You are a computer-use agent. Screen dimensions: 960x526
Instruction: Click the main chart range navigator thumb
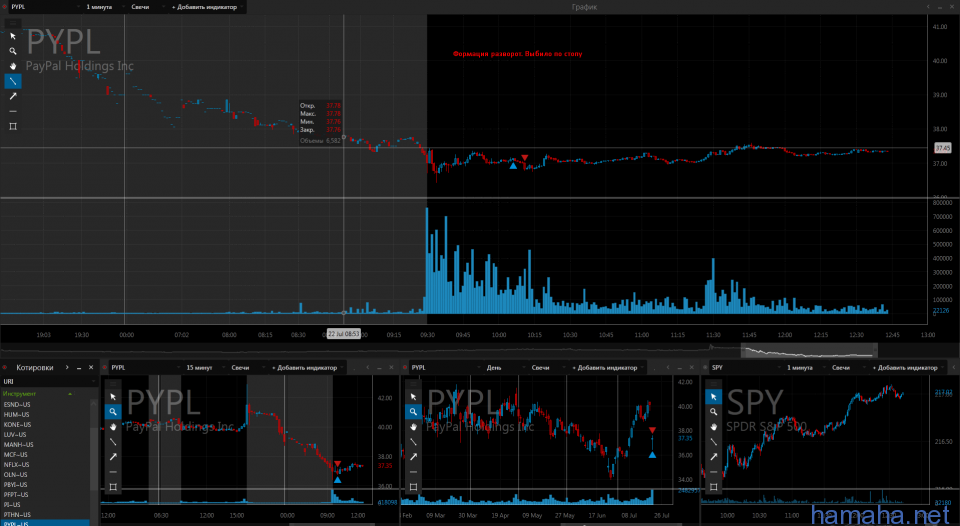[x=809, y=350]
